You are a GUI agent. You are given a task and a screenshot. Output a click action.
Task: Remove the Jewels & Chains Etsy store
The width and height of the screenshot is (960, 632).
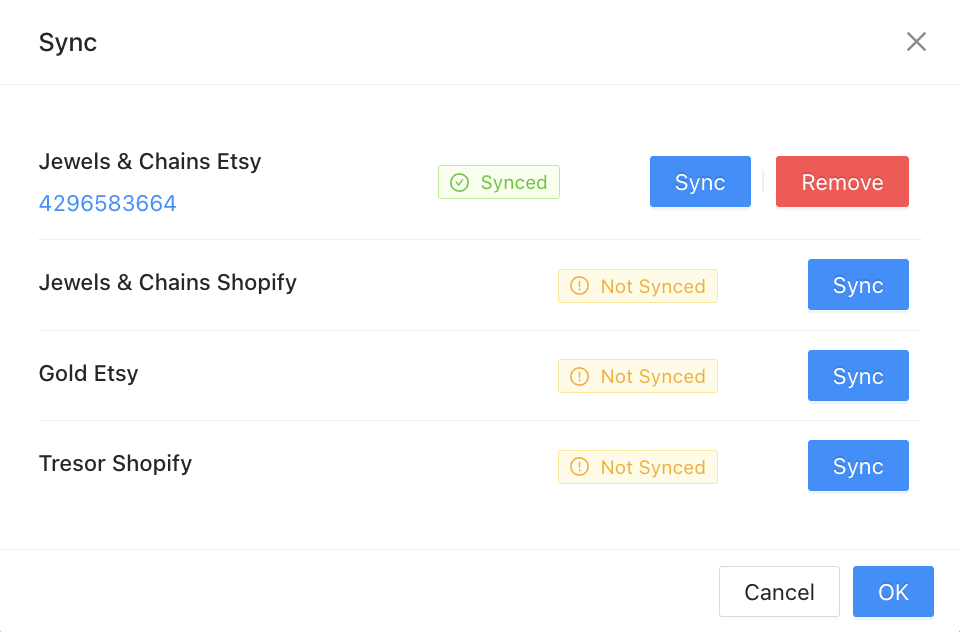point(842,182)
